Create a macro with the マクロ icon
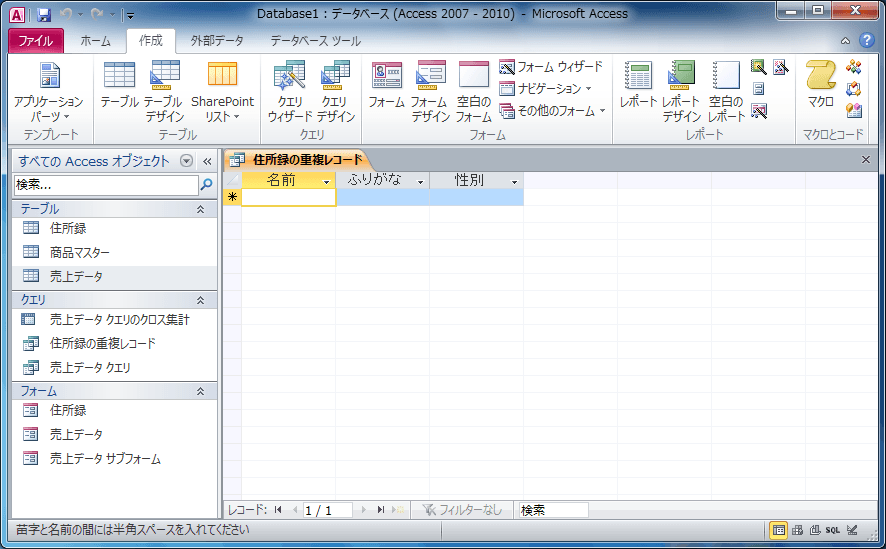The height and width of the screenshot is (549, 886). pos(820,85)
